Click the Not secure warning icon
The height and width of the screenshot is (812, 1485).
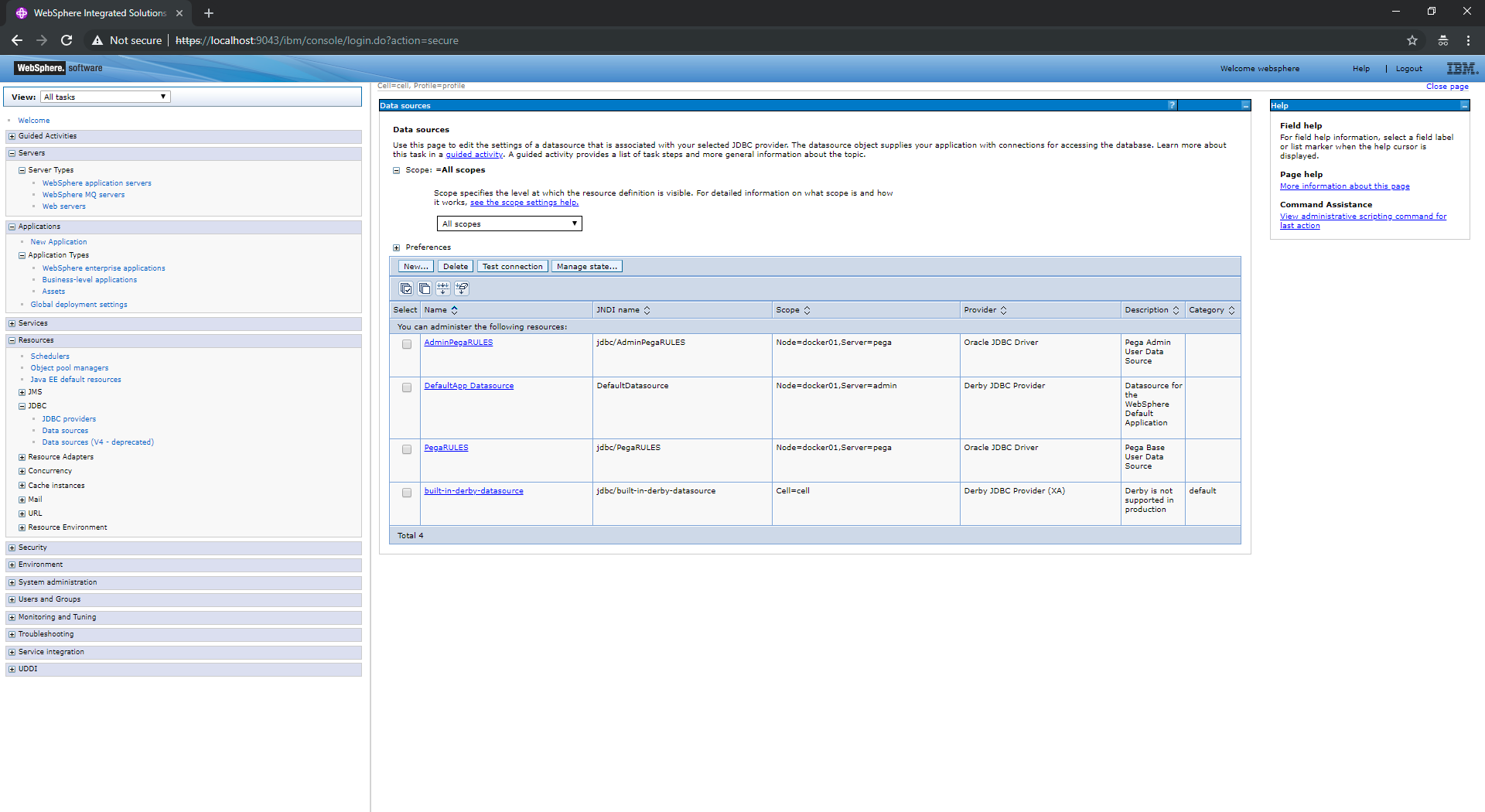click(97, 40)
